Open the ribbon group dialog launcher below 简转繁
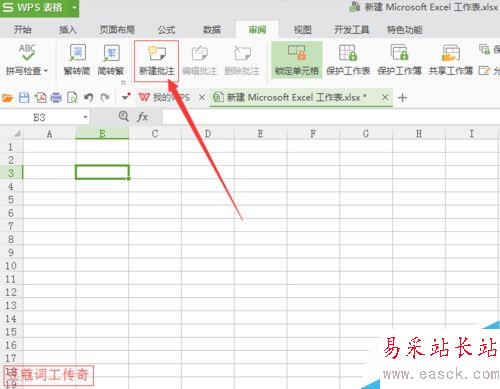The width and height of the screenshot is (500, 389). point(123,82)
